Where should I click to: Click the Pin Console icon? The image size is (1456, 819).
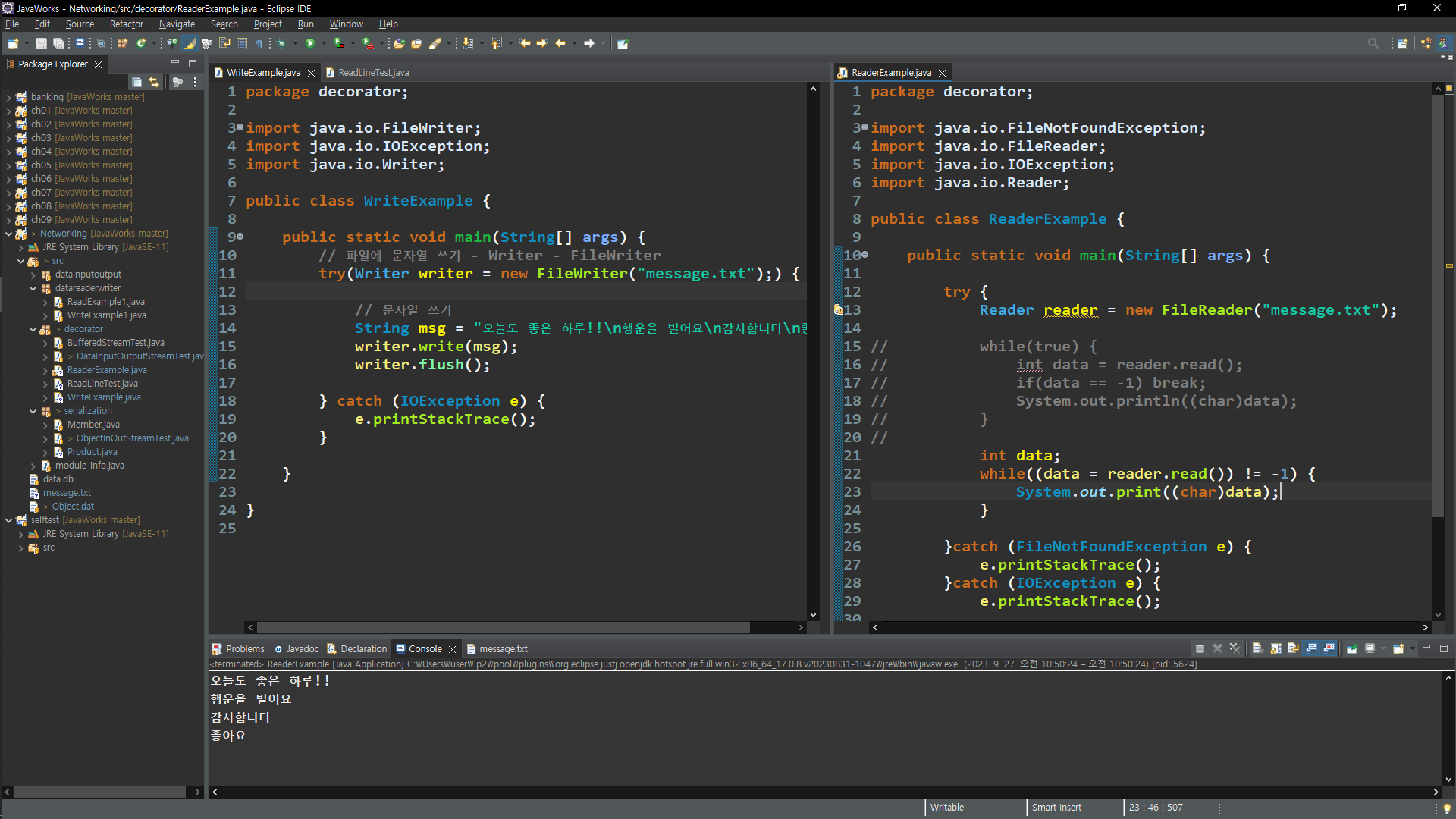pyautogui.click(x=1351, y=648)
